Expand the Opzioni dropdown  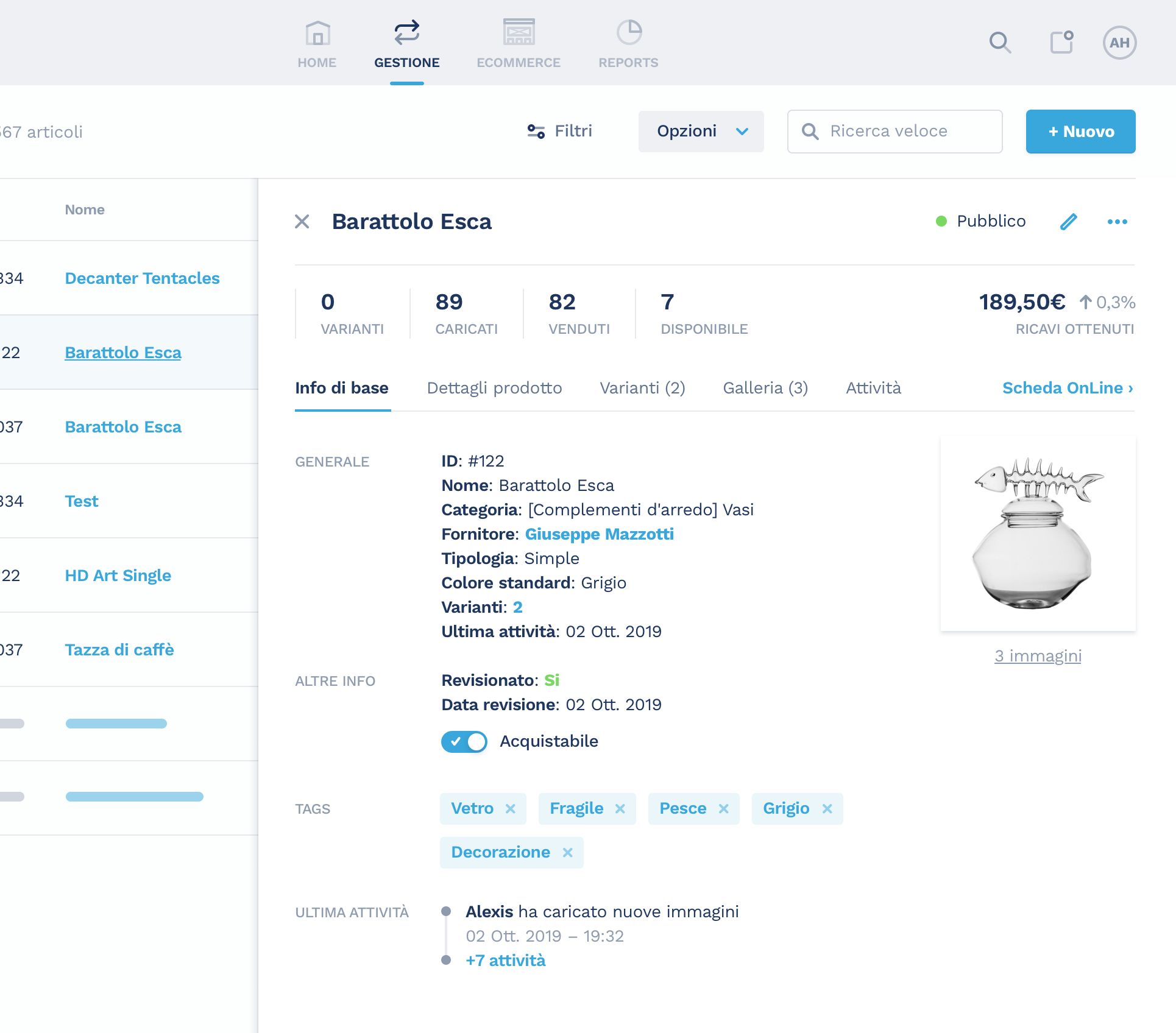pos(701,132)
